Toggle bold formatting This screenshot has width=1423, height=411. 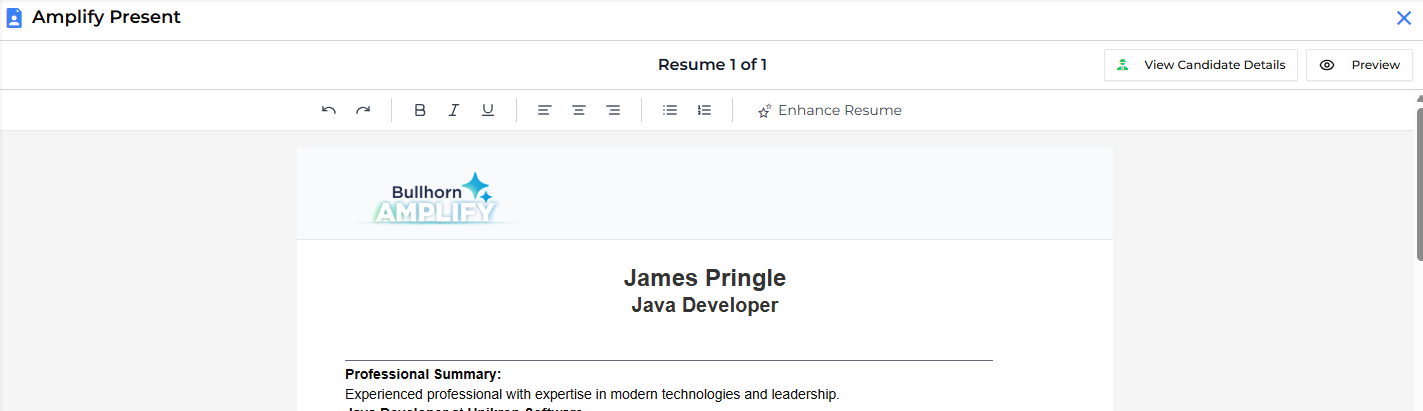point(420,110)
